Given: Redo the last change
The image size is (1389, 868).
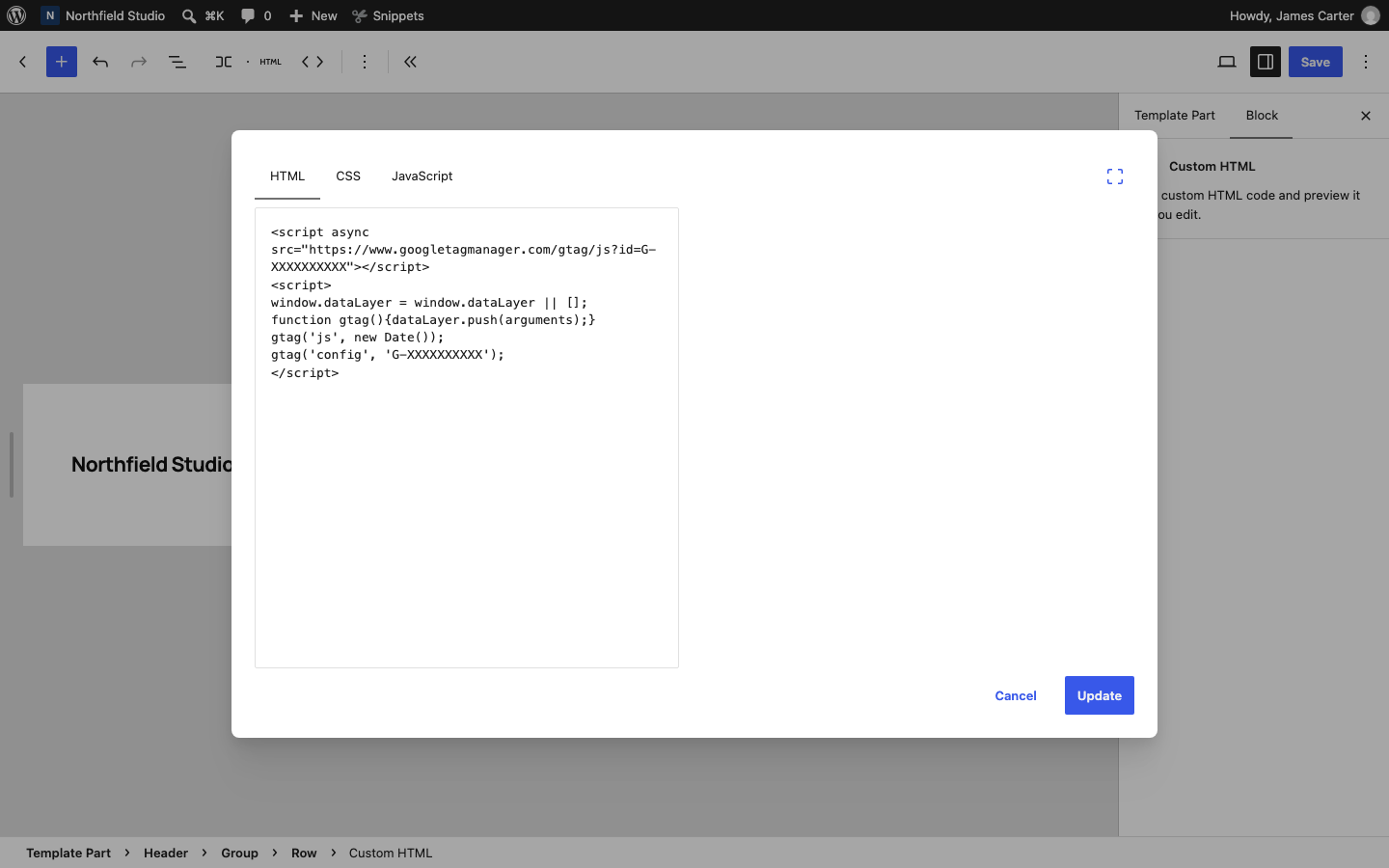Looking at the screenshot, I should tap(139, 62).
